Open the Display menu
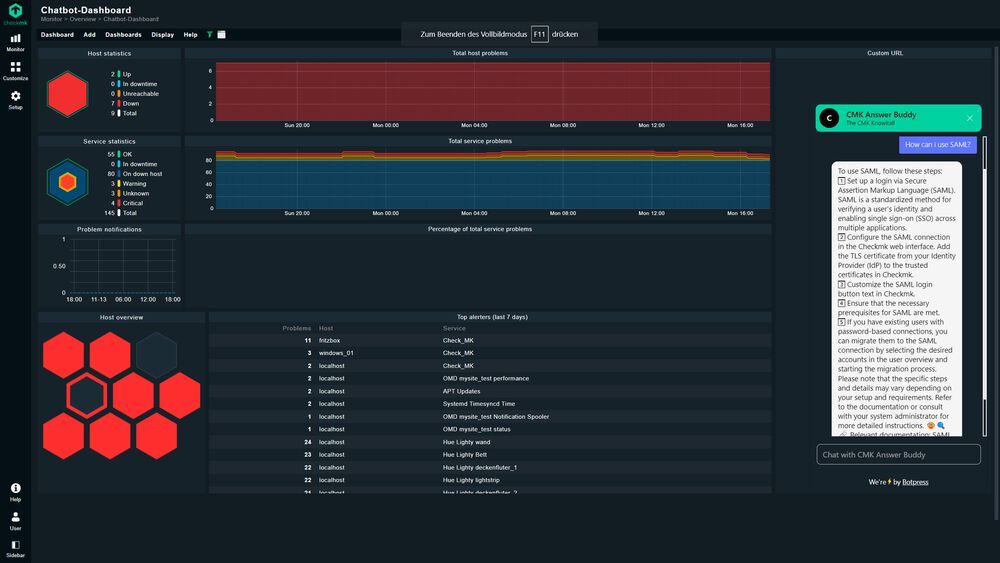 (x=163, y=34)
